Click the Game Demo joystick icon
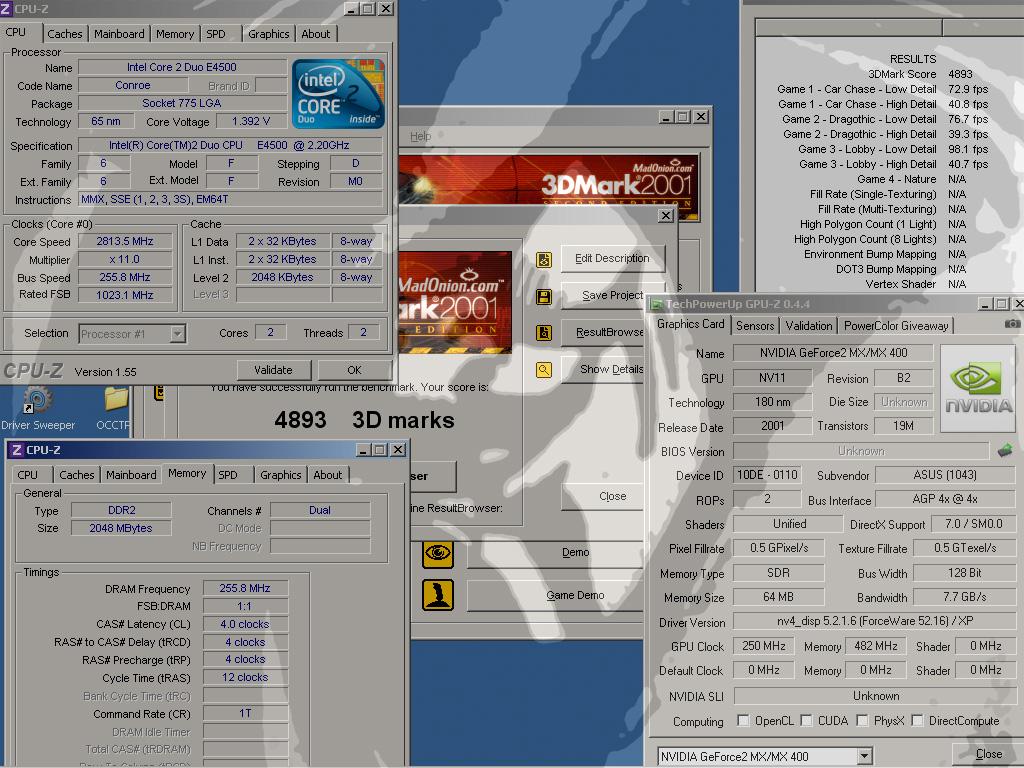Screen dimensions: 1024x768 click(438, 595)
